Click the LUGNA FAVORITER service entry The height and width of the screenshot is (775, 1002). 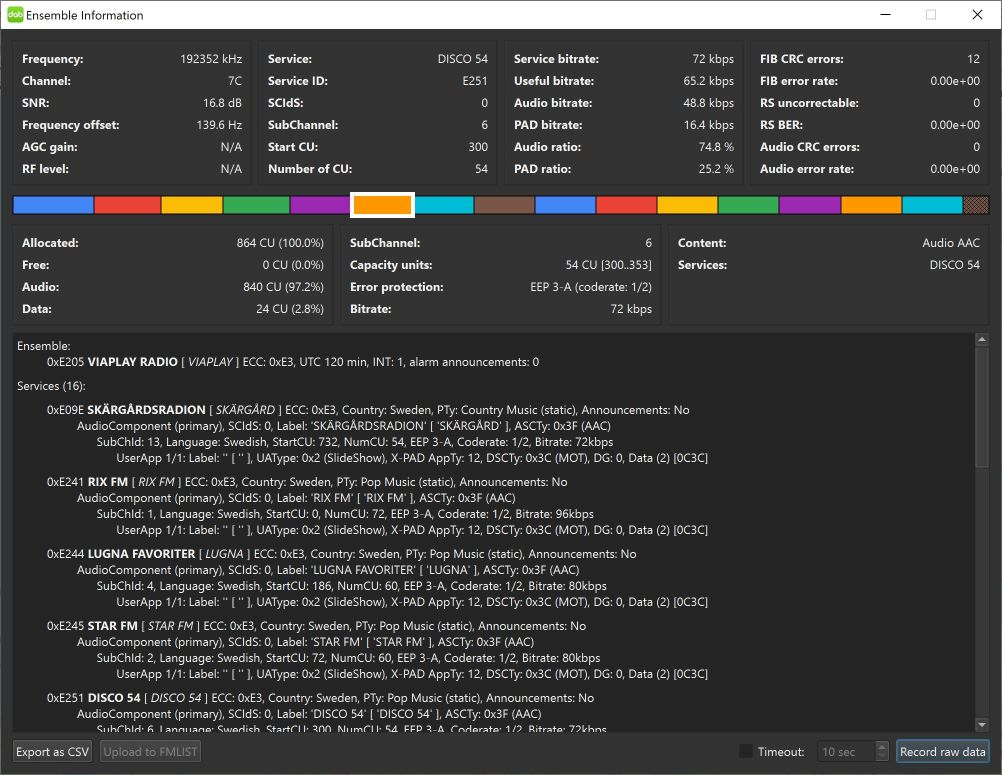click(140, 554)
